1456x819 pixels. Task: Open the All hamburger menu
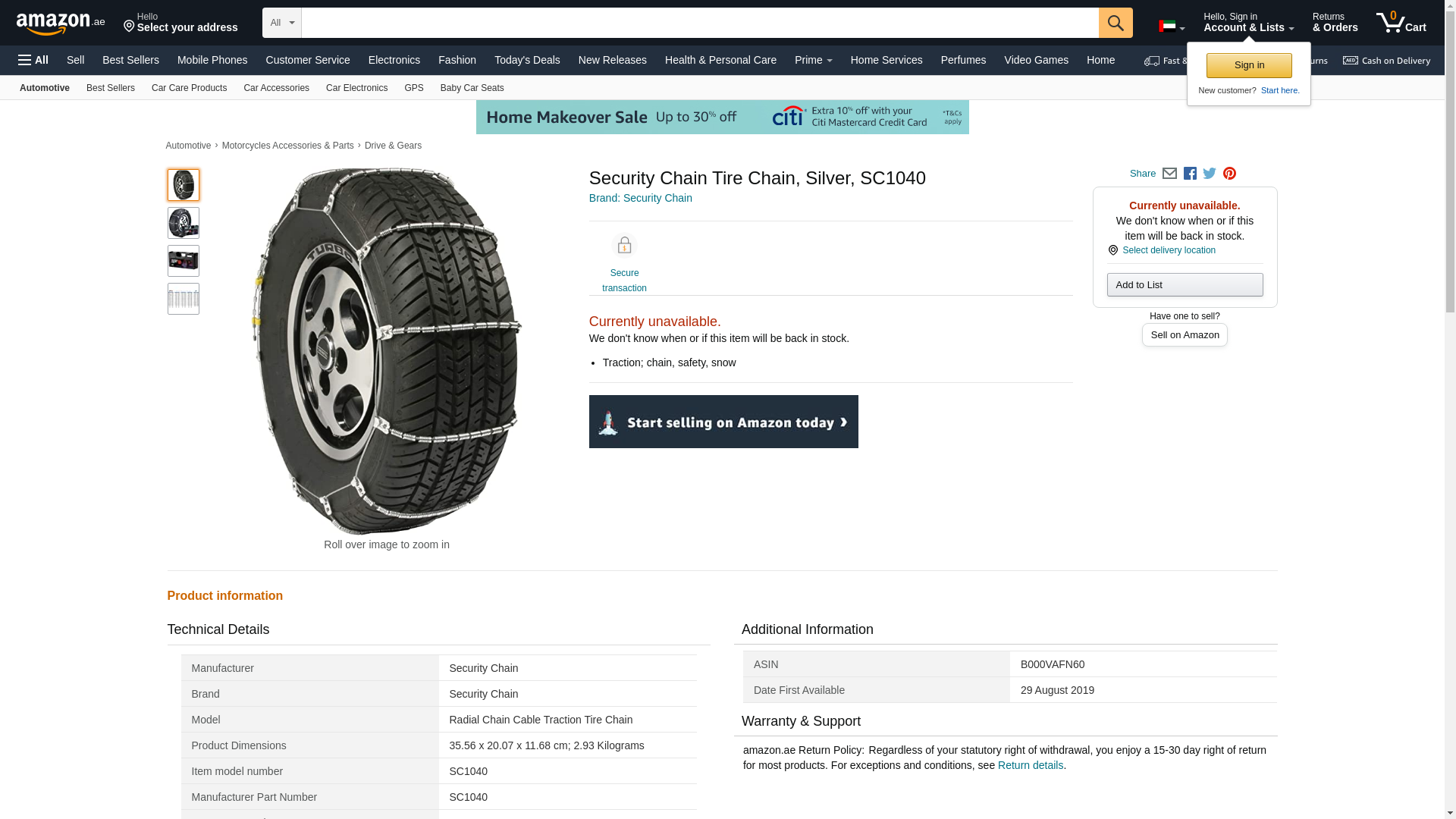point(33,60)
